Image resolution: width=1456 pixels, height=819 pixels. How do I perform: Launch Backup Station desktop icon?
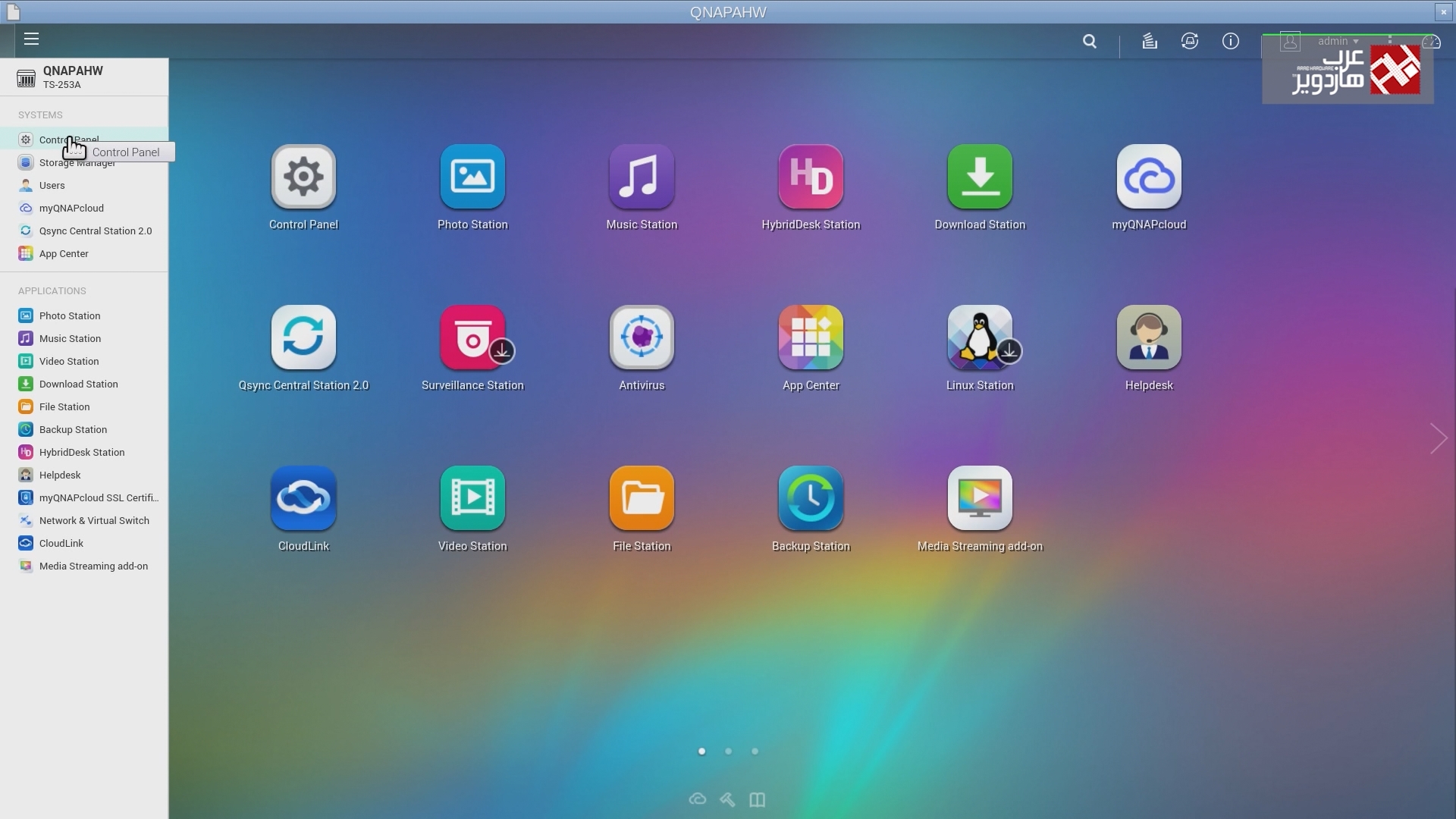[811, 498]
